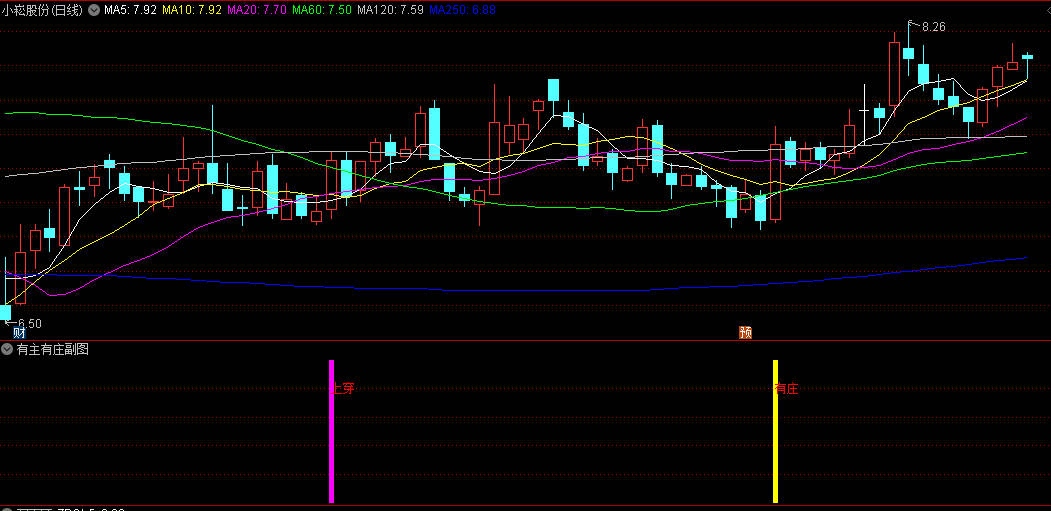Click the red 上穿 signal label
The image size is (1051, 511).
344,388
